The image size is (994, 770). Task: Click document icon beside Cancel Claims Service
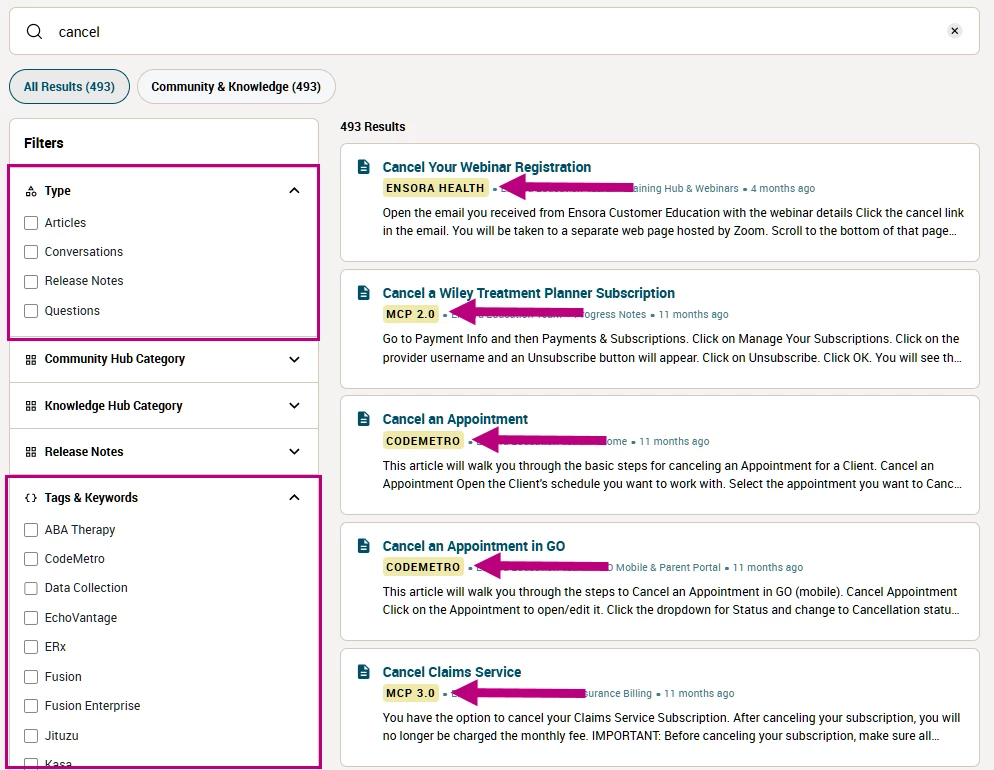click(x=363, y=672)
